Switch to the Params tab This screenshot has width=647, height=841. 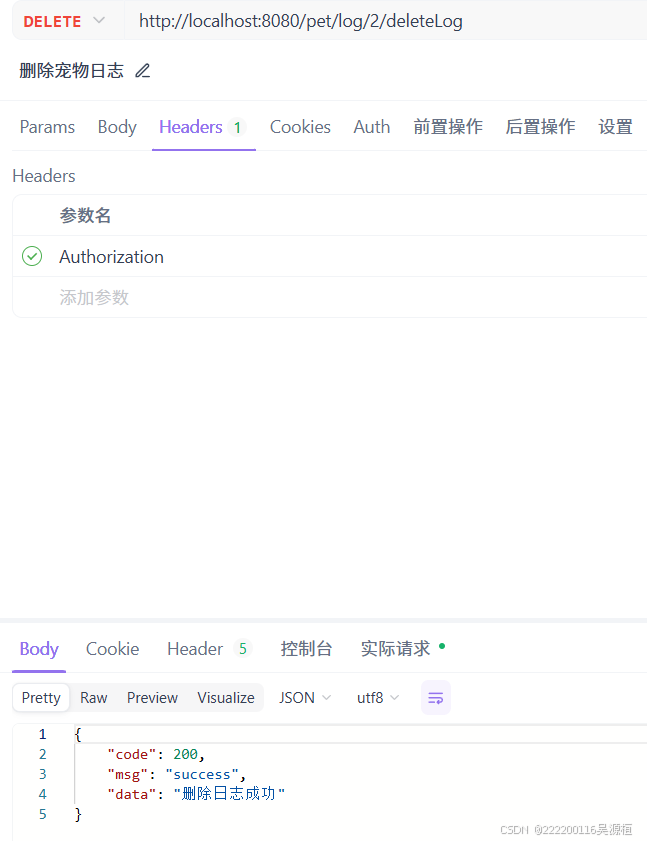point(47,127)
